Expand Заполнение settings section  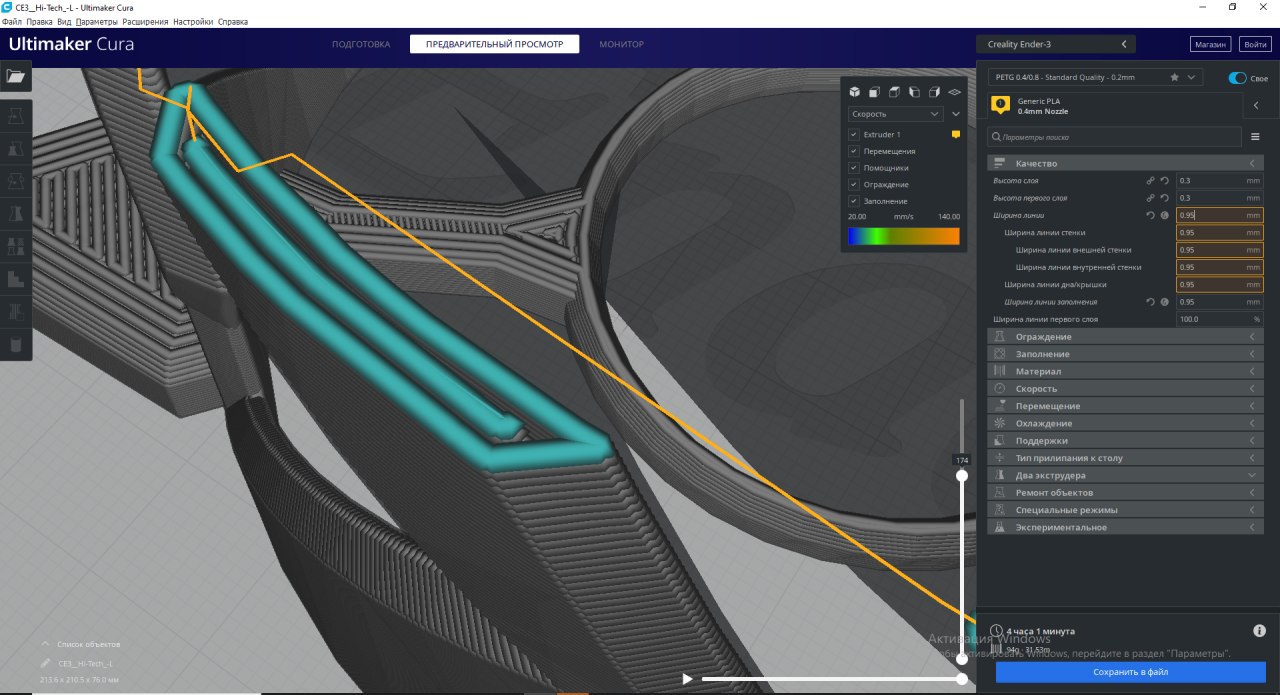[1125, 354]
